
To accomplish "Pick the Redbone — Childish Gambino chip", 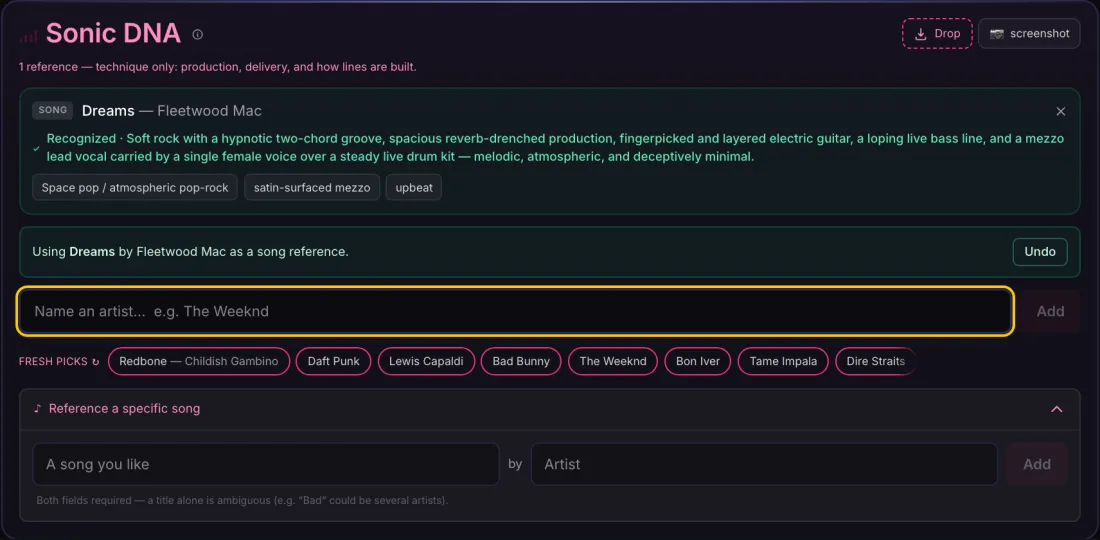I will point(199,361).
